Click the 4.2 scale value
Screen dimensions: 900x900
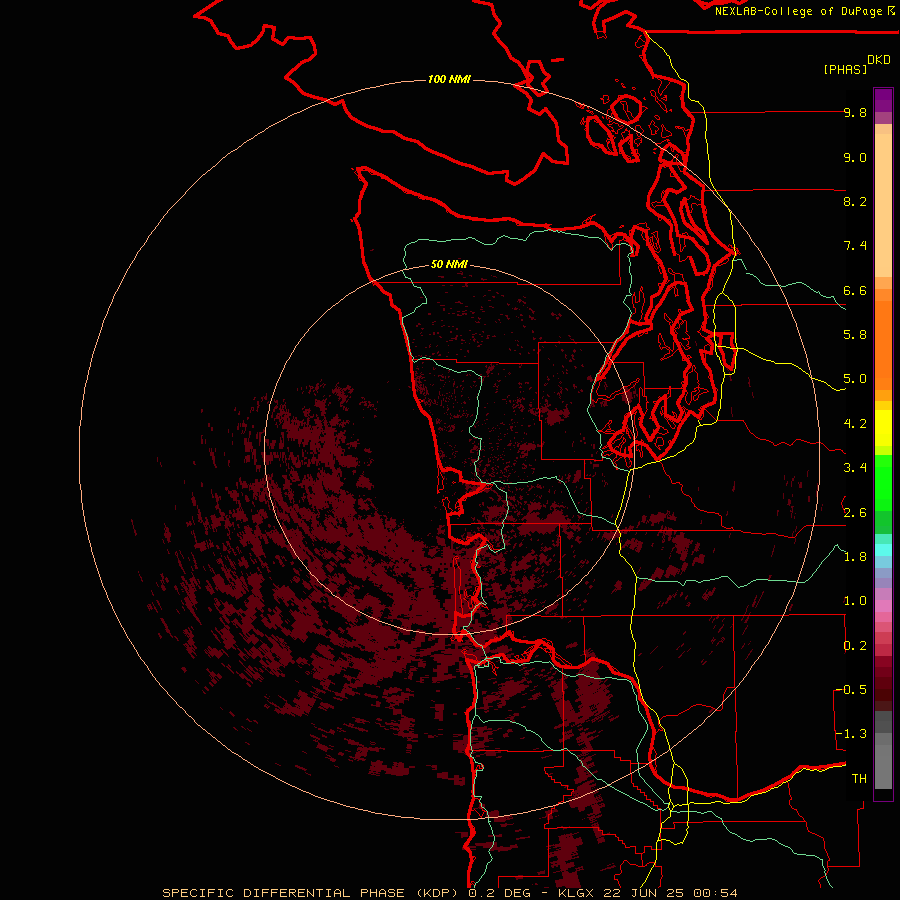click(x=855, y=424)
